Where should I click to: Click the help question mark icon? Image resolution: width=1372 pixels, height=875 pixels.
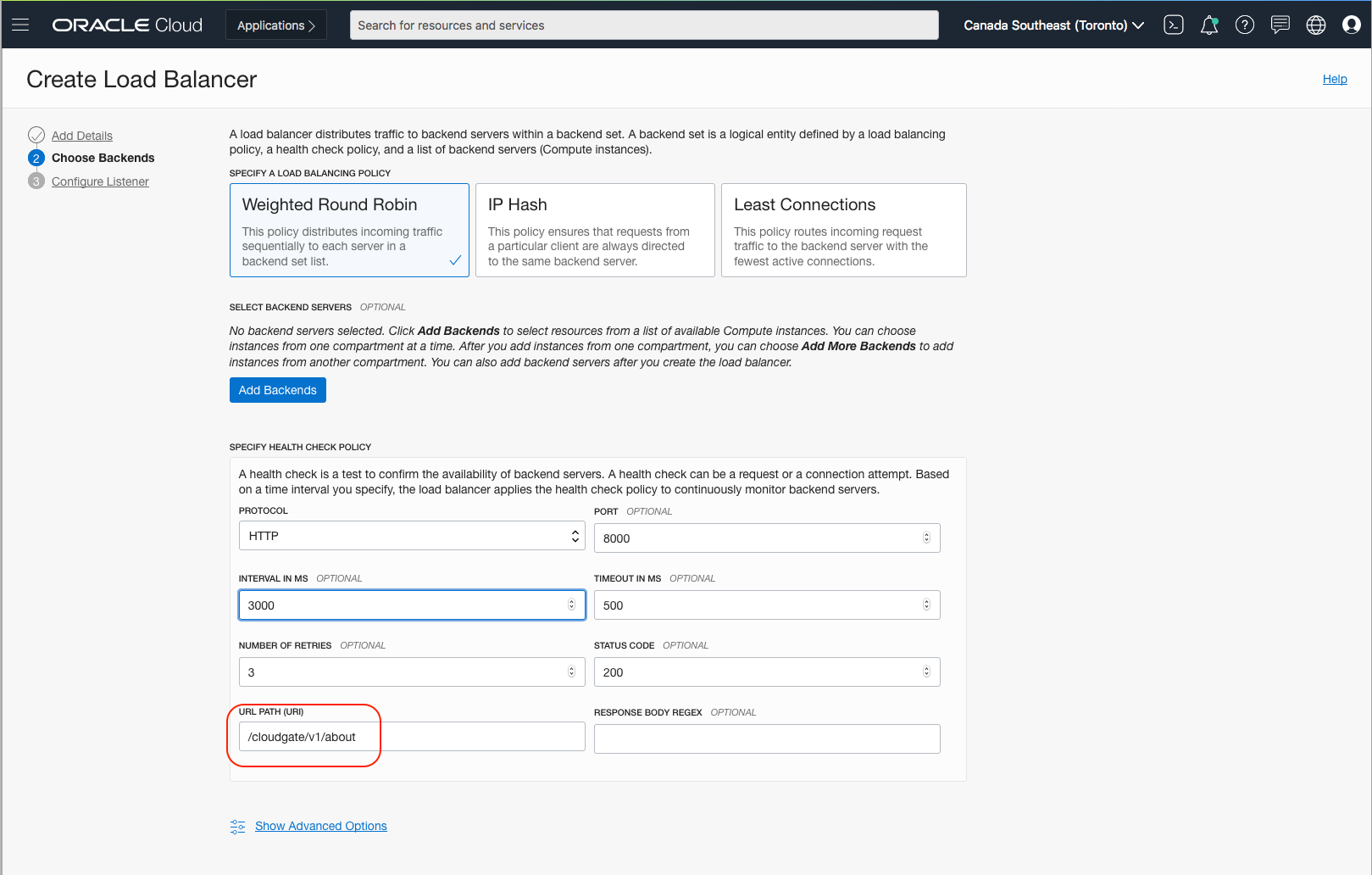click(x=1245, y=25)
